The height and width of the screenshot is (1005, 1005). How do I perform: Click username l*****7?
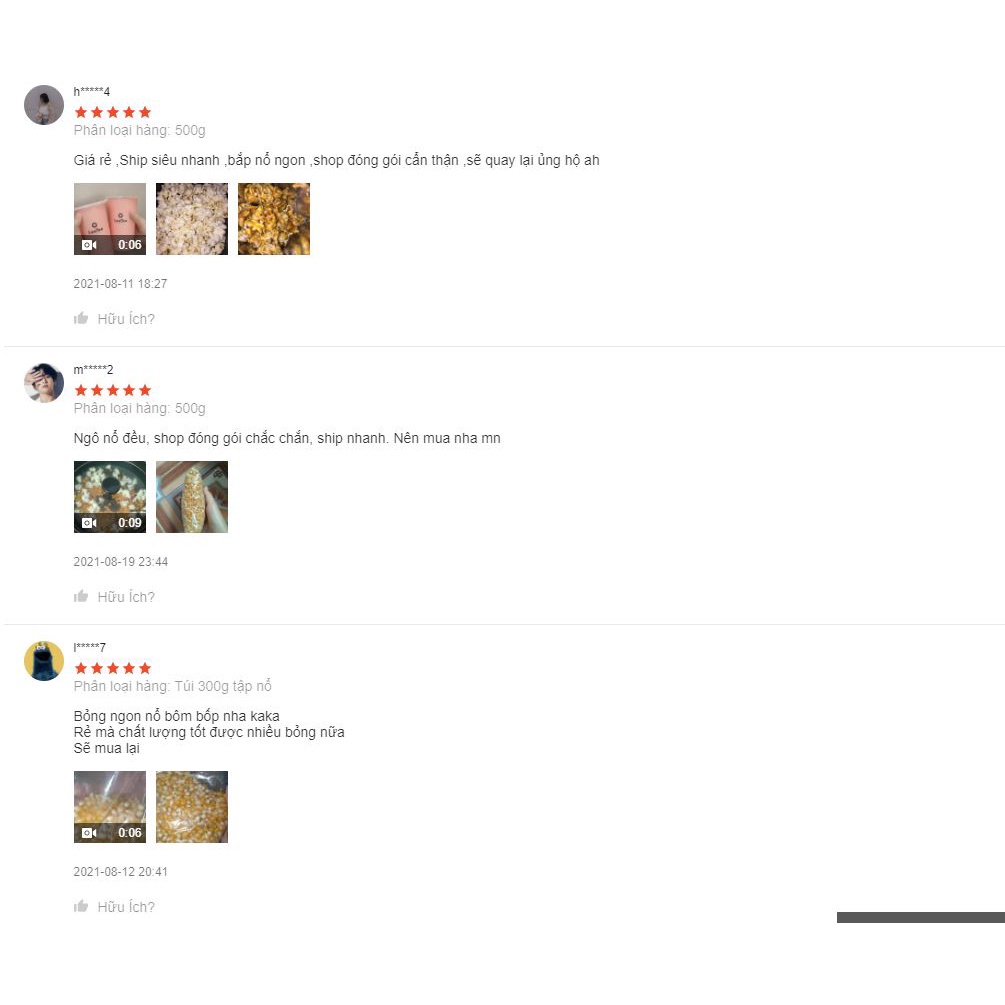90,647
